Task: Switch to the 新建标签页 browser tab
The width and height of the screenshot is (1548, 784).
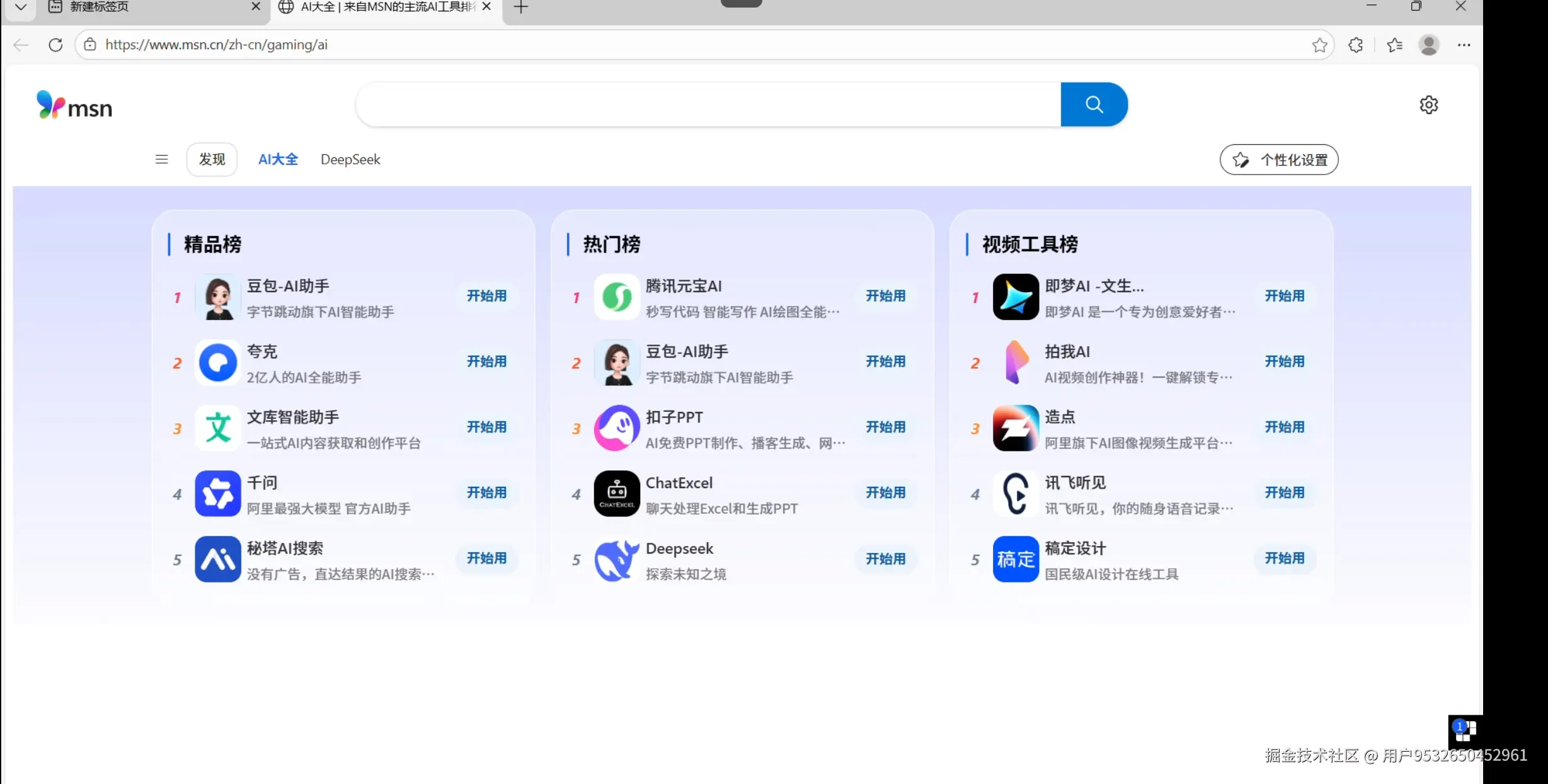Action: [x=100, y=7]
